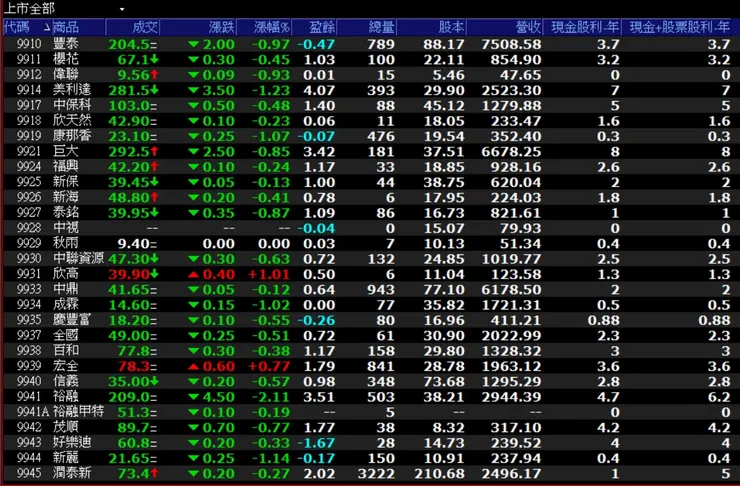
Task: Select stock name 美利達
Action: 72,90
